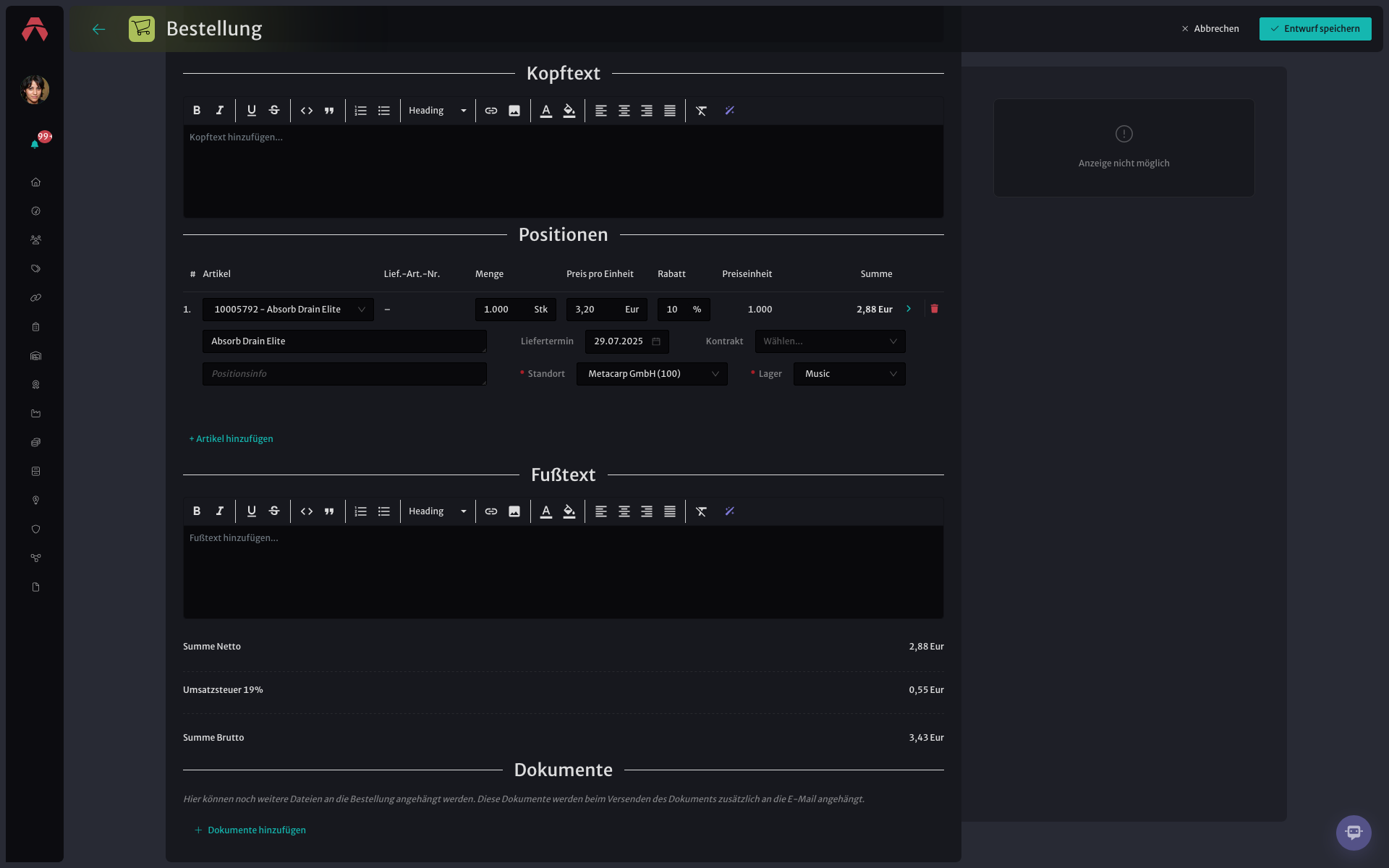
Task: Open the chat support bubble
Action: pyautogui.click(x=1354, y=833)
